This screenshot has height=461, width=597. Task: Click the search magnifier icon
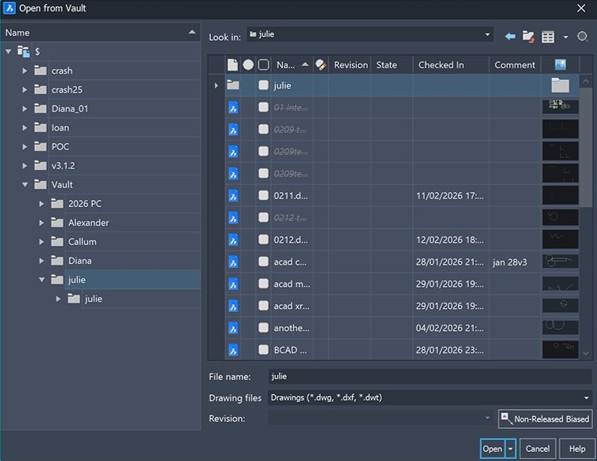(x=582, y=37)
